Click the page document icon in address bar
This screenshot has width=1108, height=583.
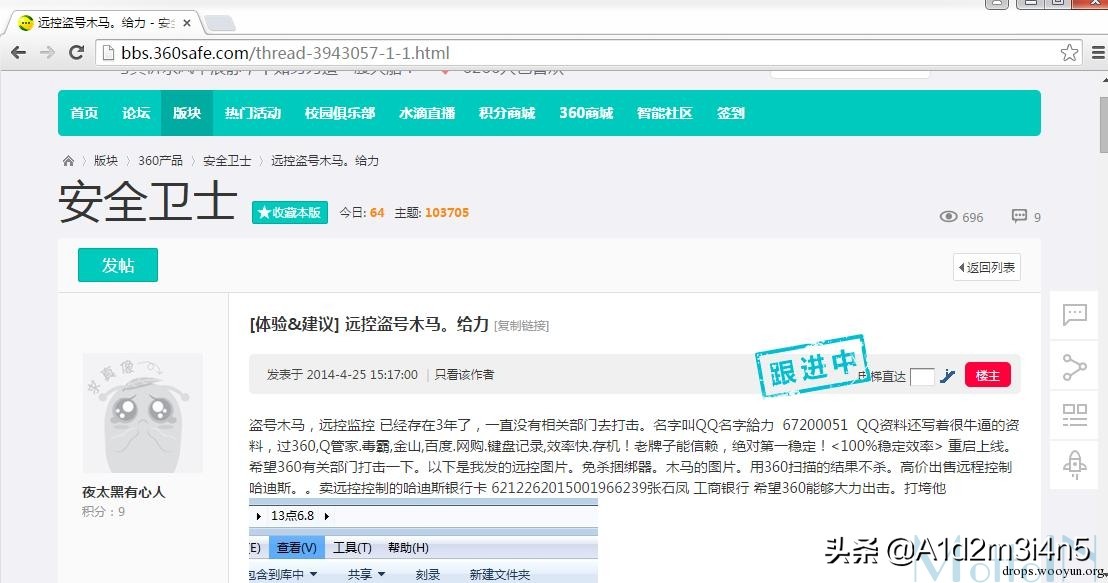tap(108, 52)
